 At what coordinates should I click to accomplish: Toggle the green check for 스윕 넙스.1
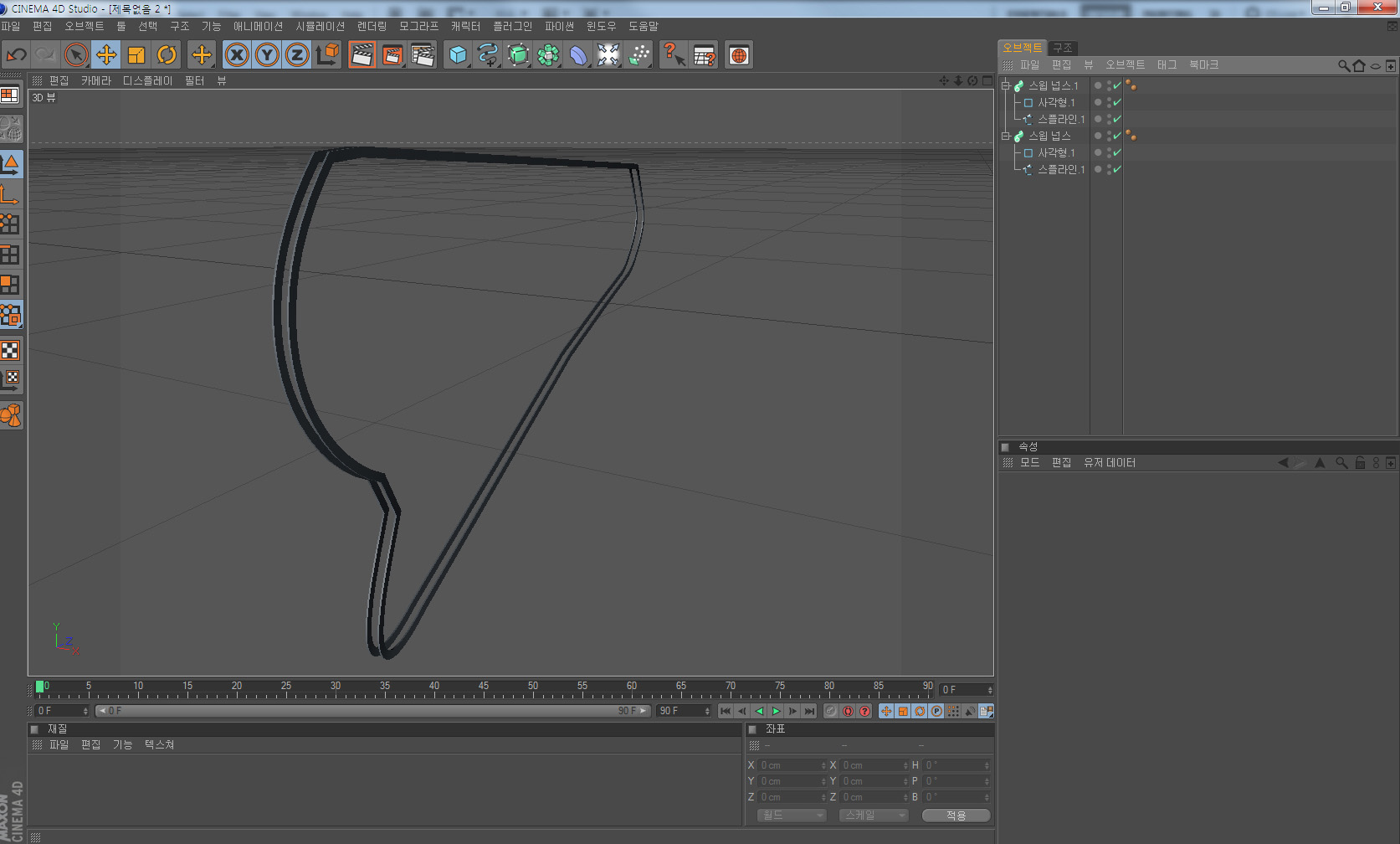coord(1117,85)
